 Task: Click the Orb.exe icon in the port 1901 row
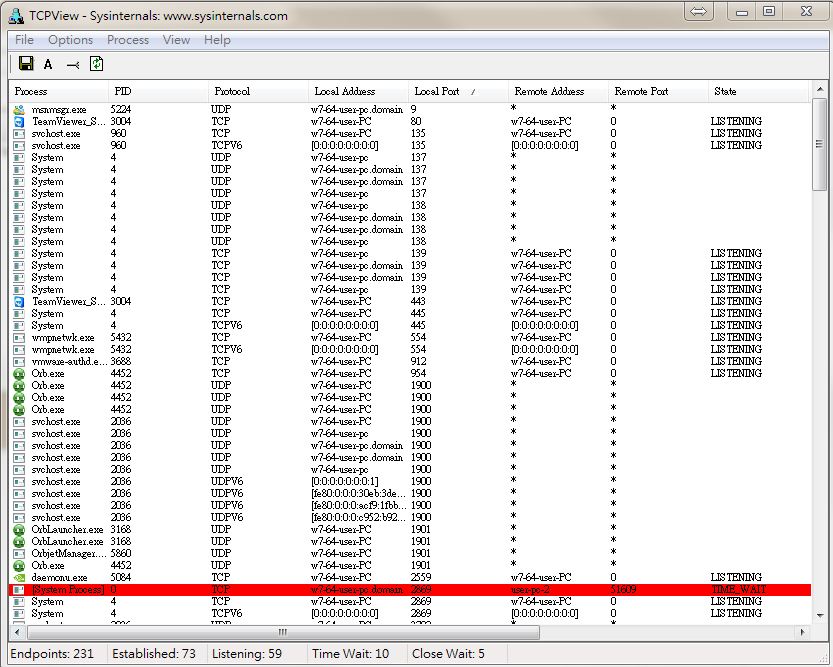coord(19,566)
